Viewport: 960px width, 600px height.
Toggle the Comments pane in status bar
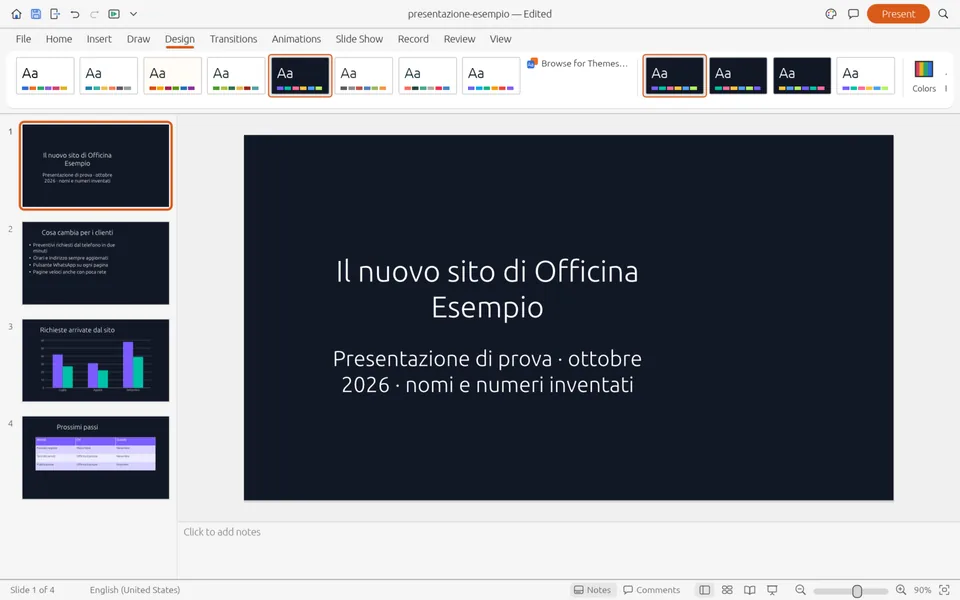point(651,590)
